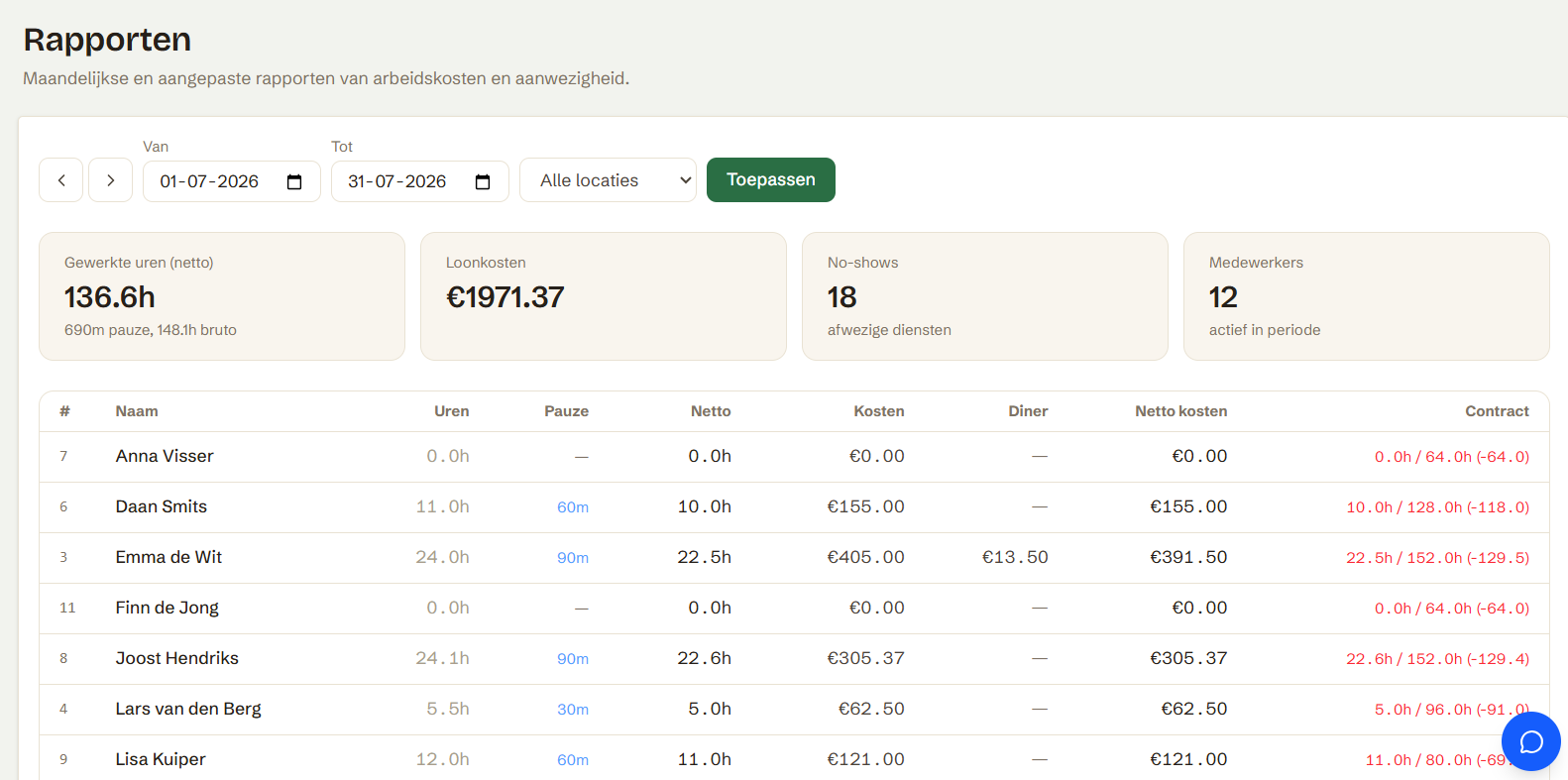Click Emma de Wit's €13.50 diner value
The width and height of the screenshot is (1568, 780).
(1015, 557)
